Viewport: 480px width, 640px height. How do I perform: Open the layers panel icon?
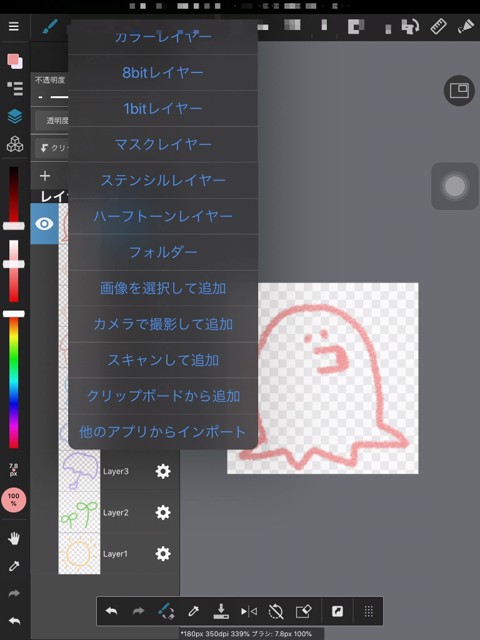point(15,116)
